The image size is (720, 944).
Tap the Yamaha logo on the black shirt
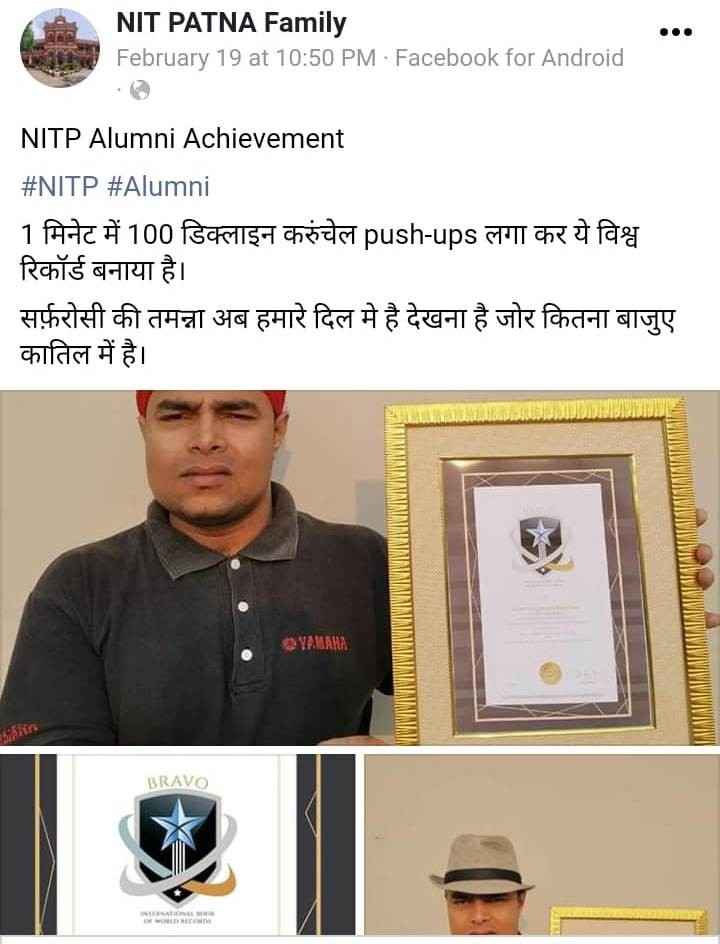point(315,644)
